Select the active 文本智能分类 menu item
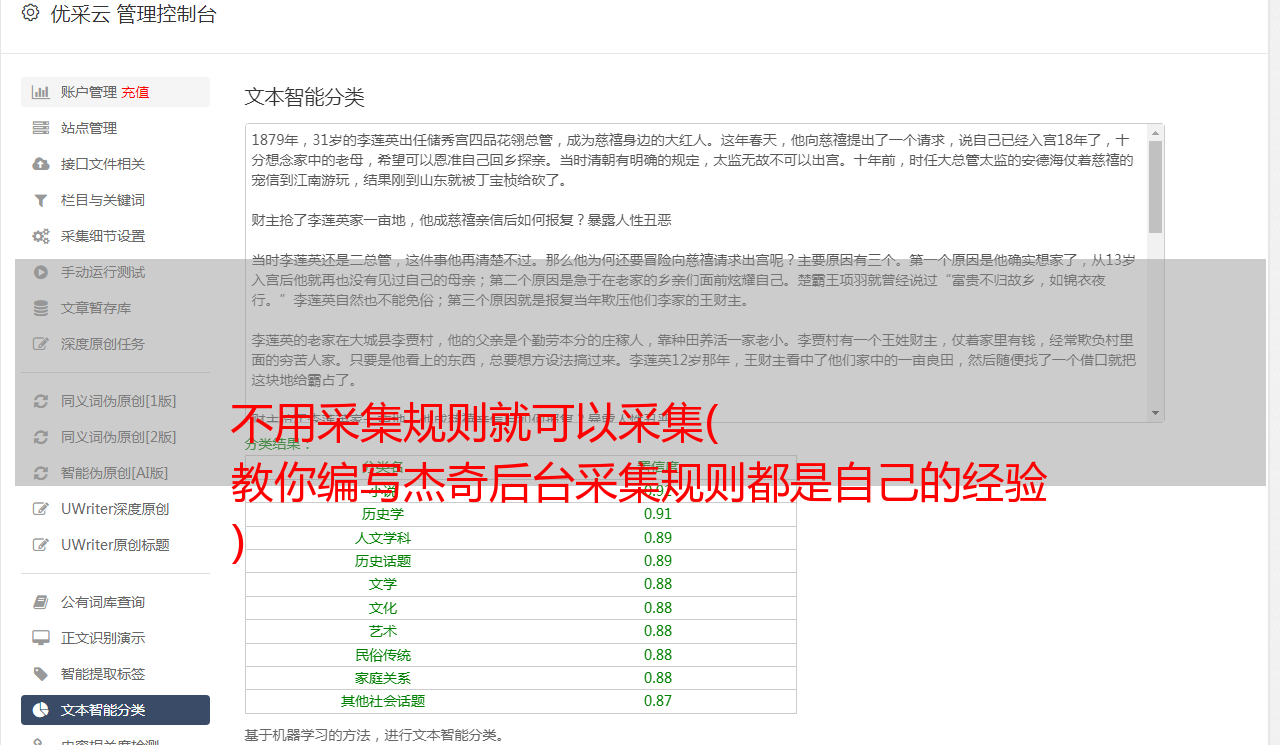 click(115, 710)
